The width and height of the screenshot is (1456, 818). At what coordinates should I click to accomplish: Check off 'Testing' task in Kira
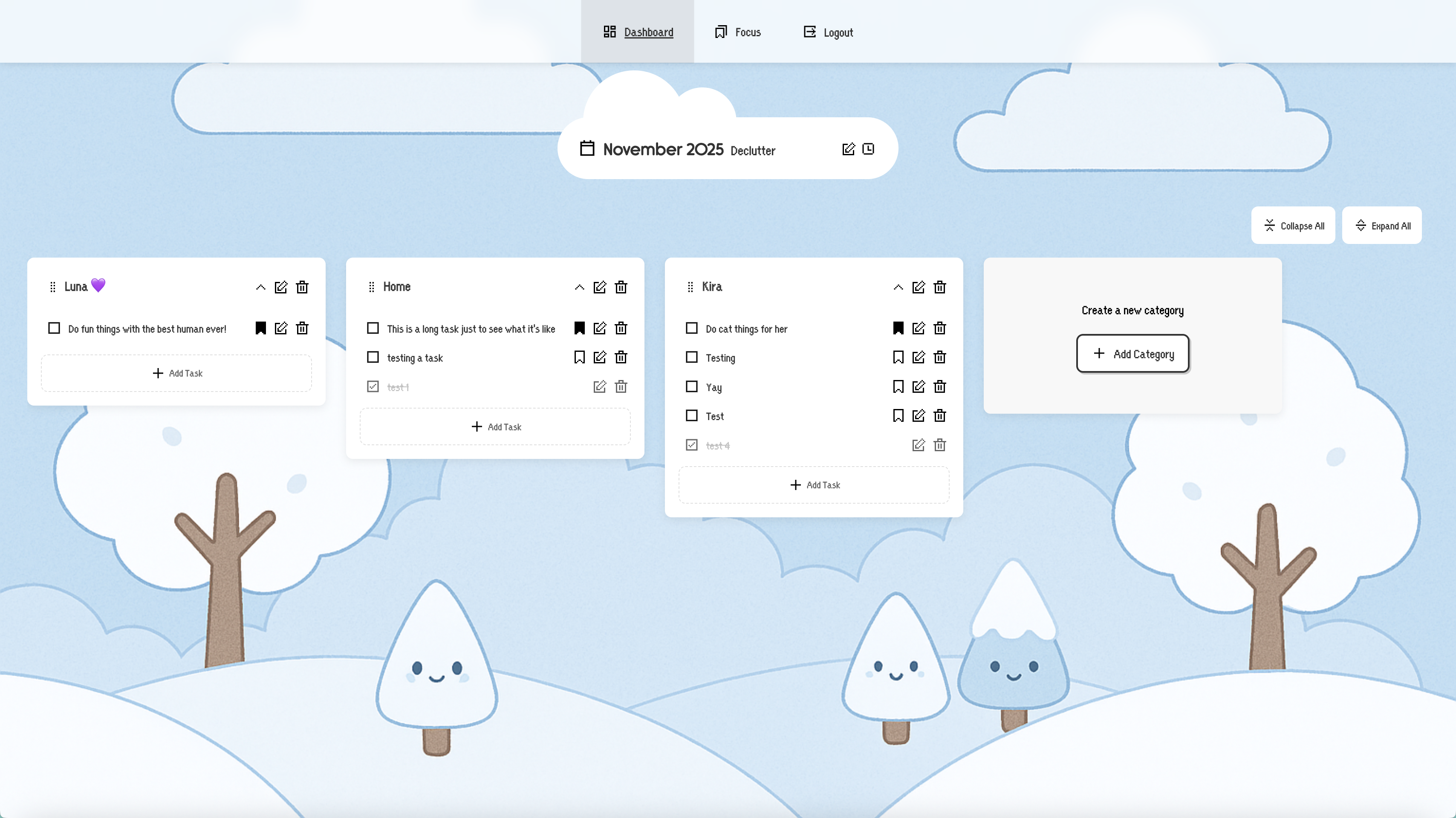pos(691,357)
